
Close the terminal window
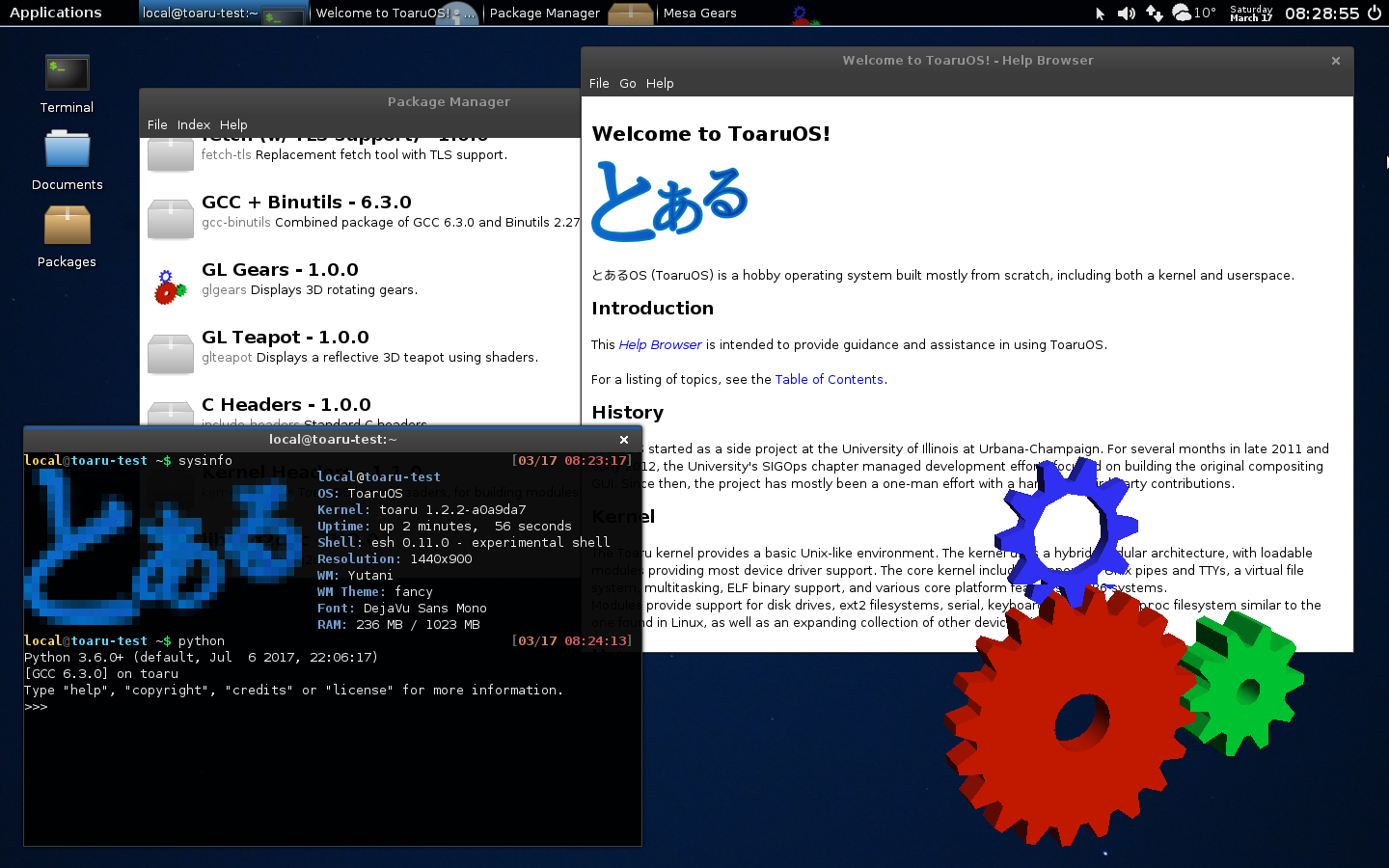pyautogui.click(x=624, y=440)
